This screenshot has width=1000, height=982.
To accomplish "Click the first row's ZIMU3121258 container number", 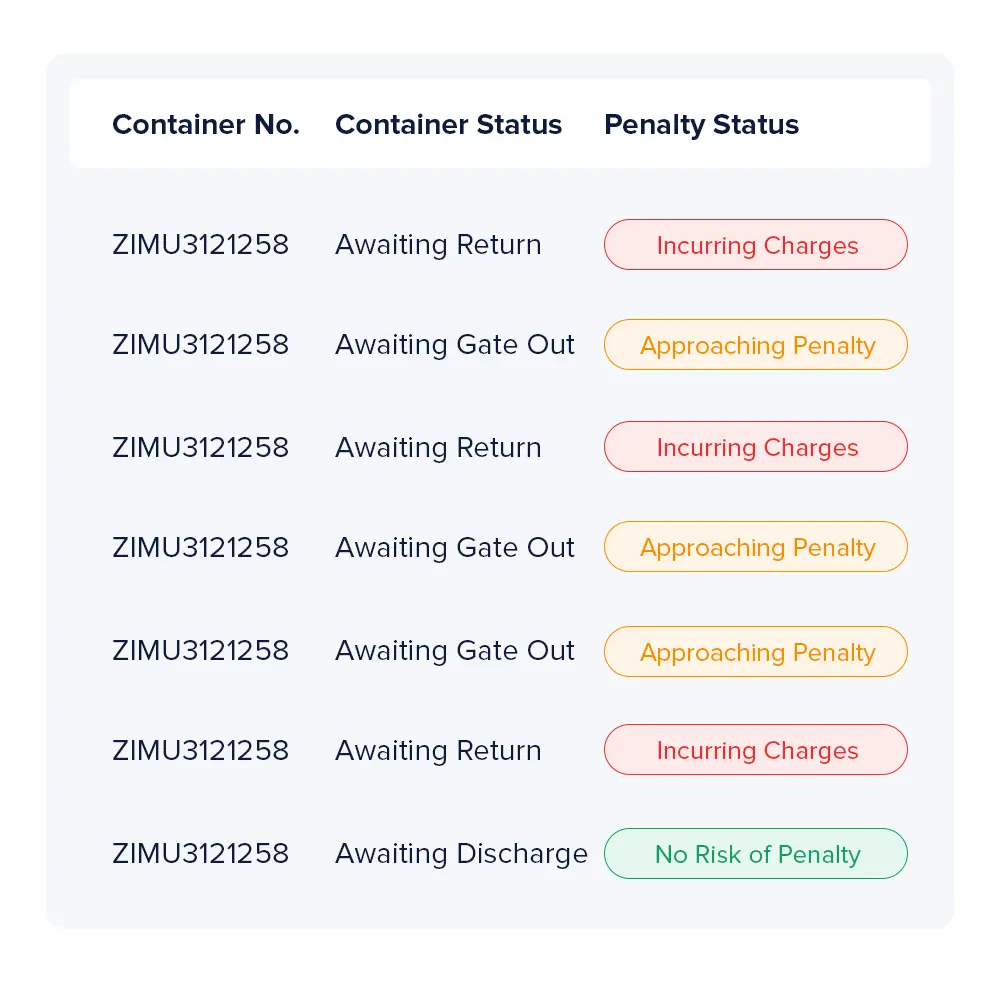I will pyautogui.click(x=200, y=245).
